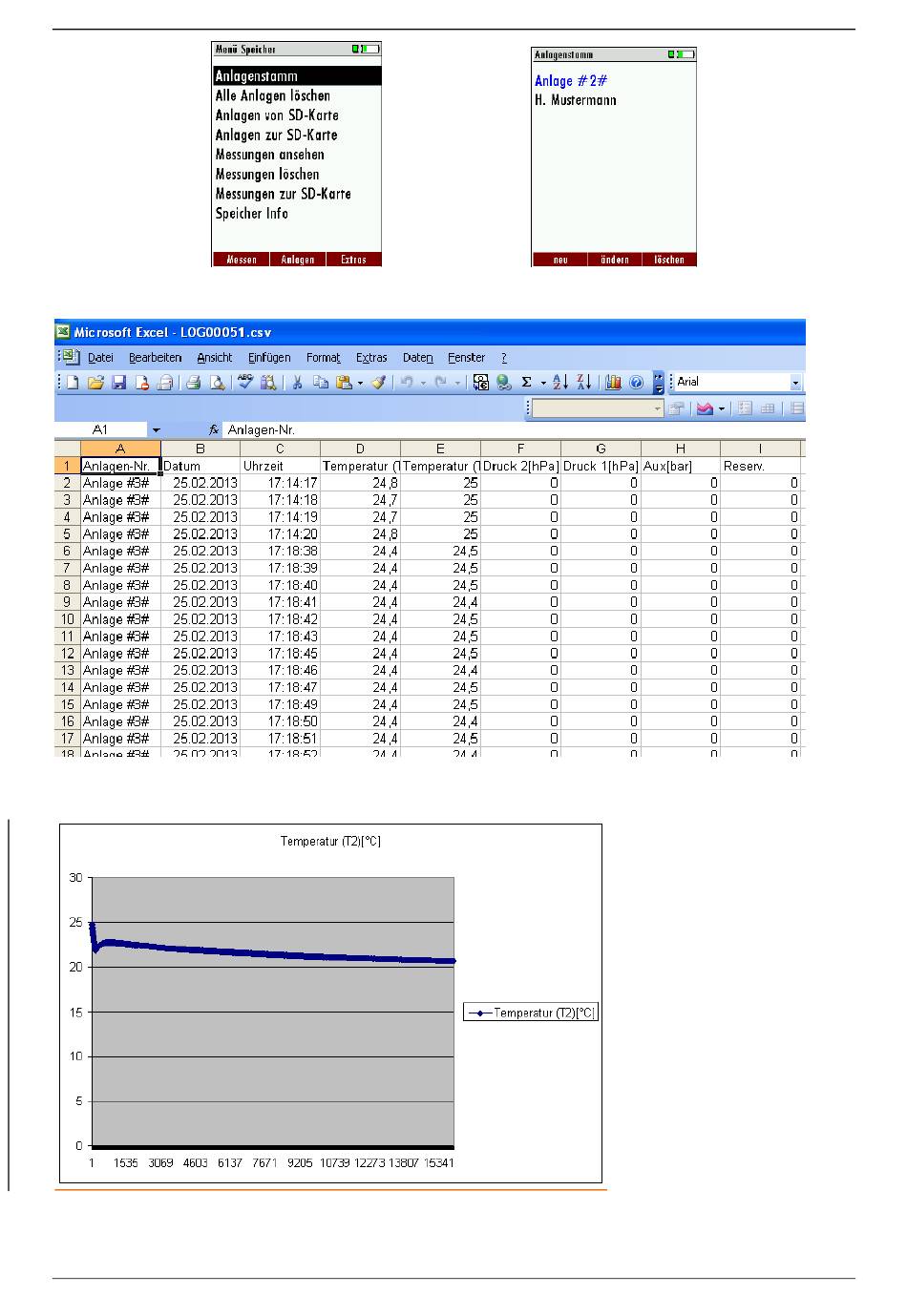The width and height of the screenshot is (907, 1316).
Task: Click the neu softkey button
Action: click(x=559, y=260)
